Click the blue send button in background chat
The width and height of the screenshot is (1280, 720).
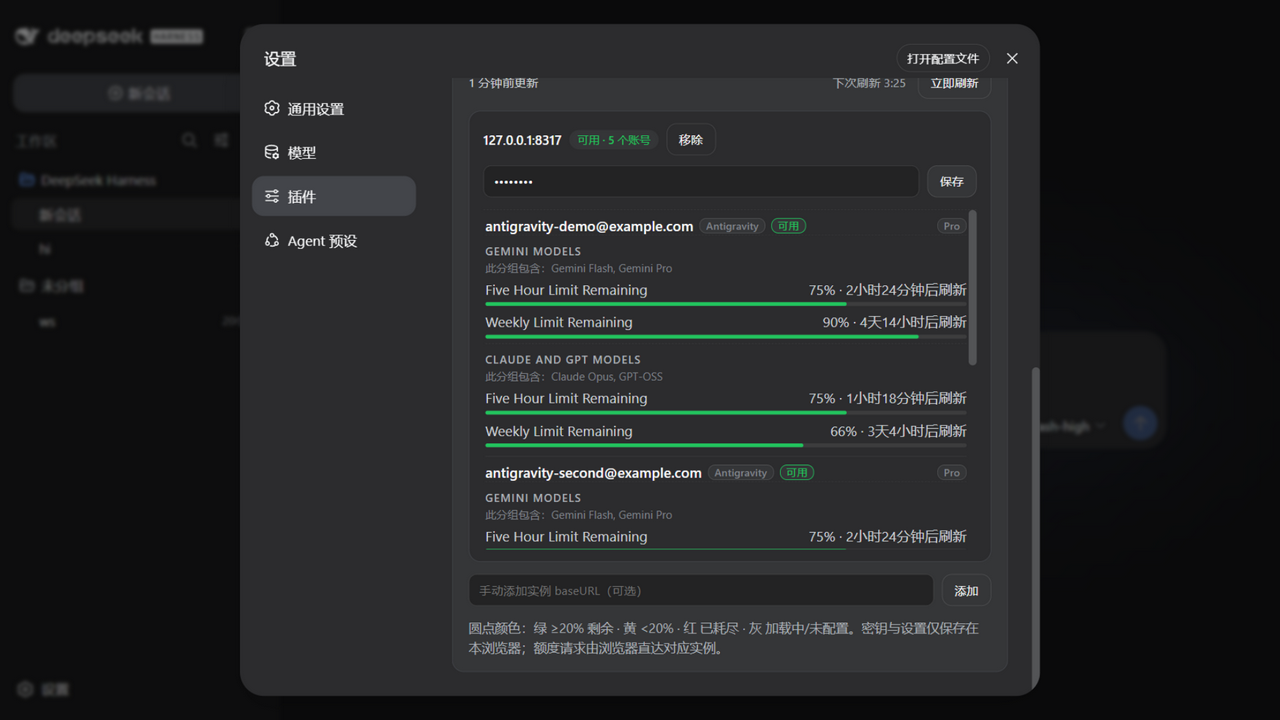click(1140, 424)
